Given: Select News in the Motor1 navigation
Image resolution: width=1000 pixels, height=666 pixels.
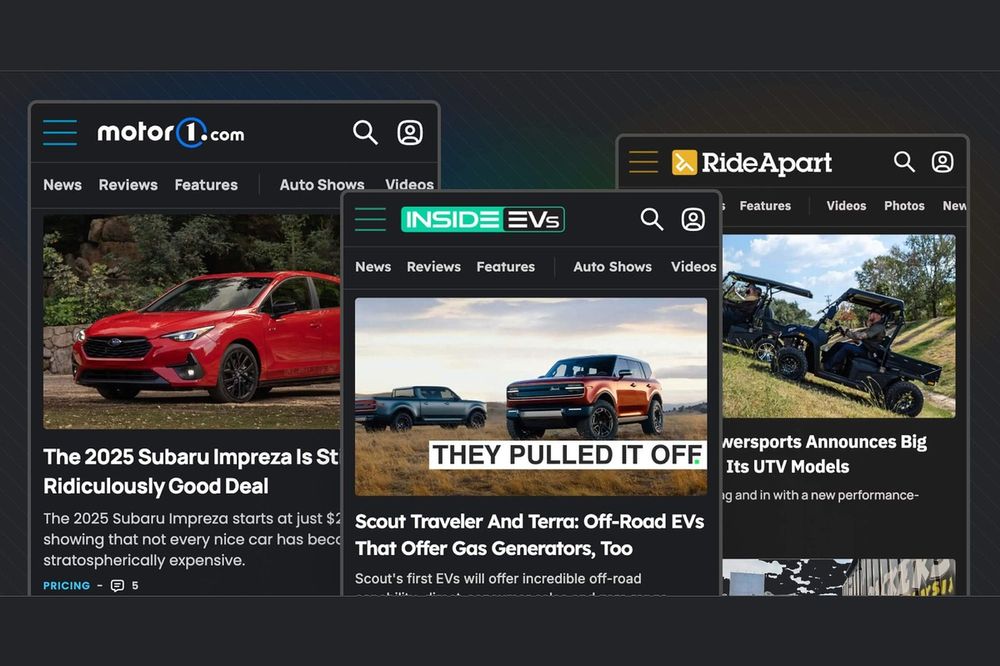Looking at the screenshot, I should point(62,185).
